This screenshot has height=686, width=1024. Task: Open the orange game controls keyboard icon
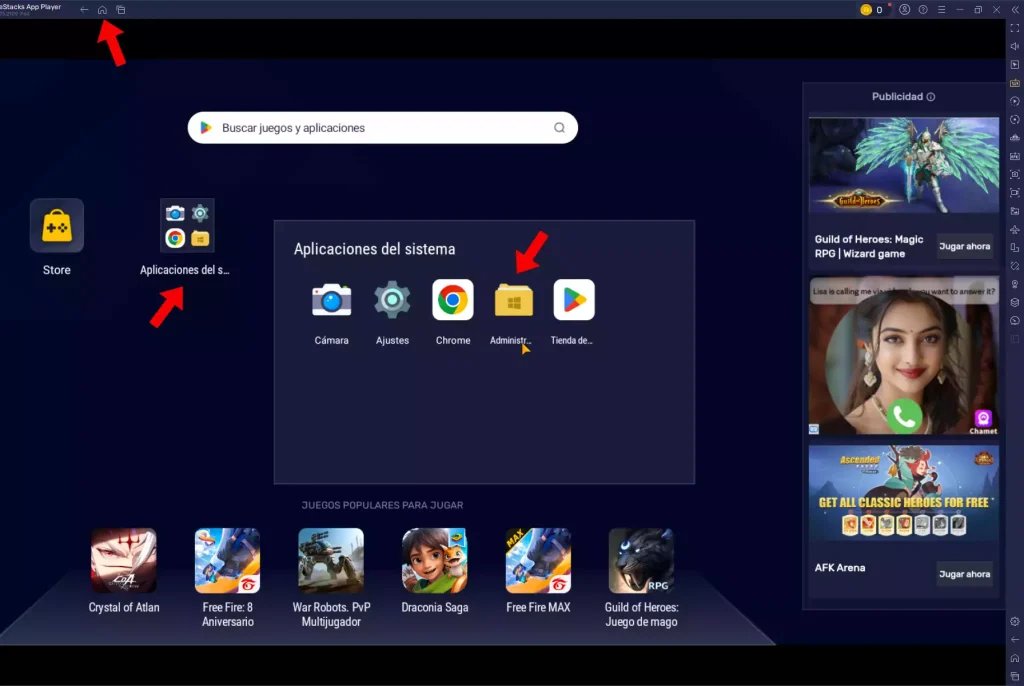point(1015,83)
